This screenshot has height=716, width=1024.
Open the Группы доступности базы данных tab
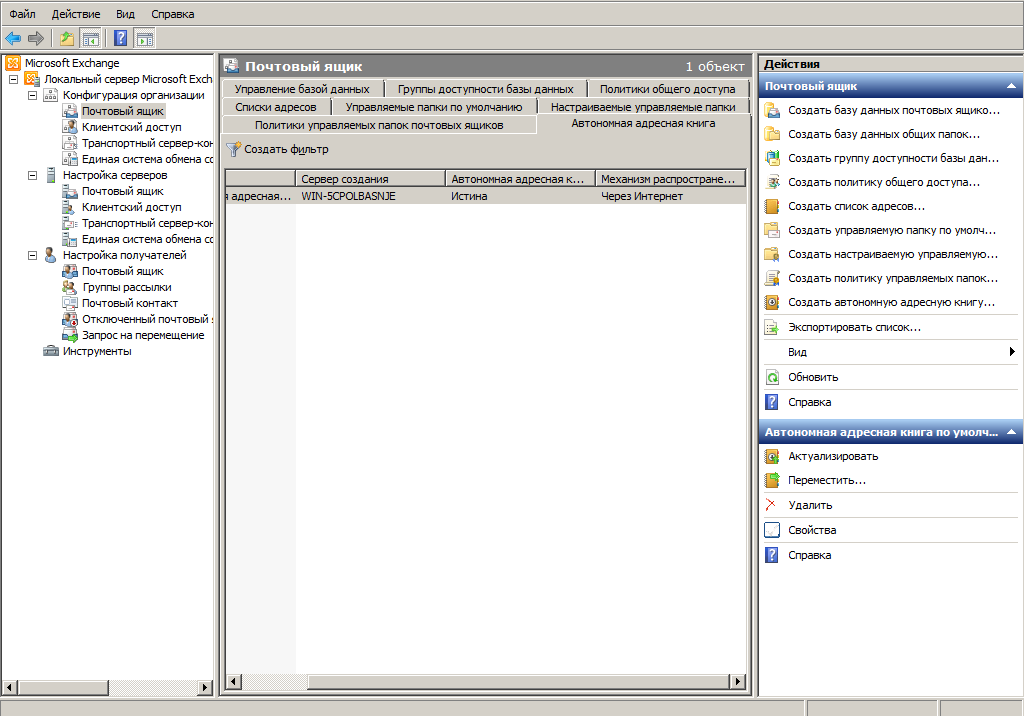485,89
